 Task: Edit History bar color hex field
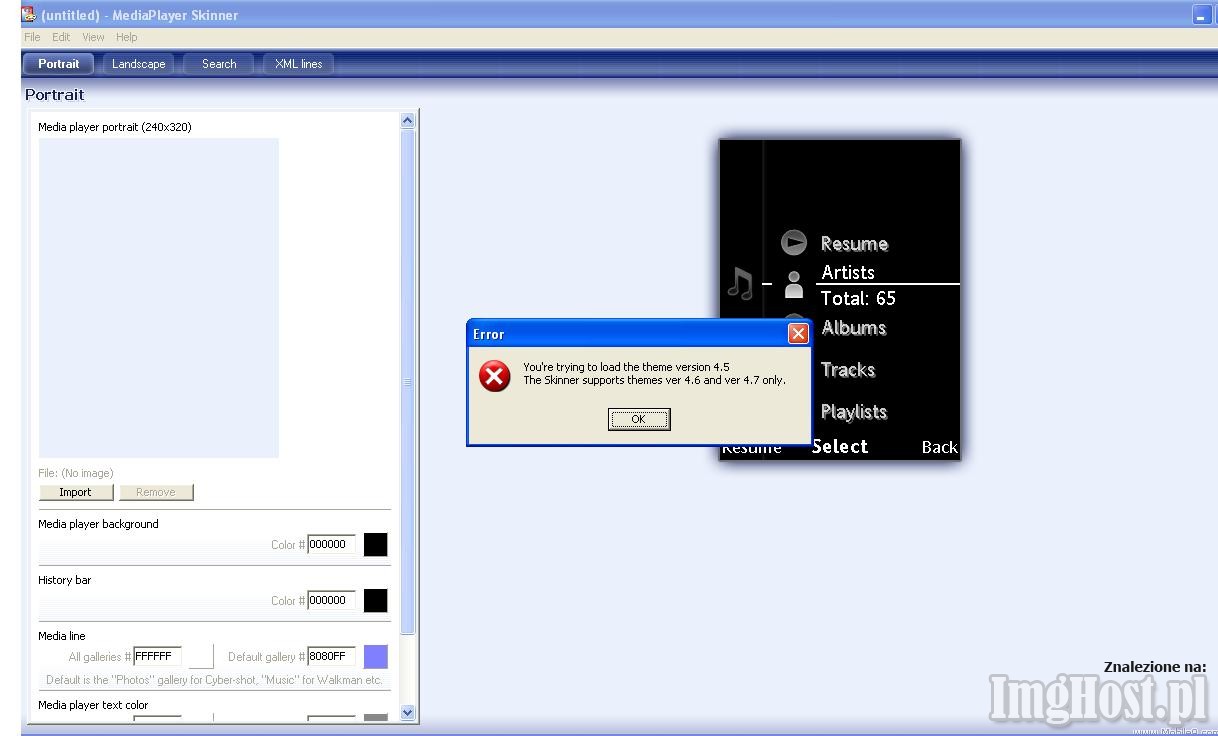(331, 601)
